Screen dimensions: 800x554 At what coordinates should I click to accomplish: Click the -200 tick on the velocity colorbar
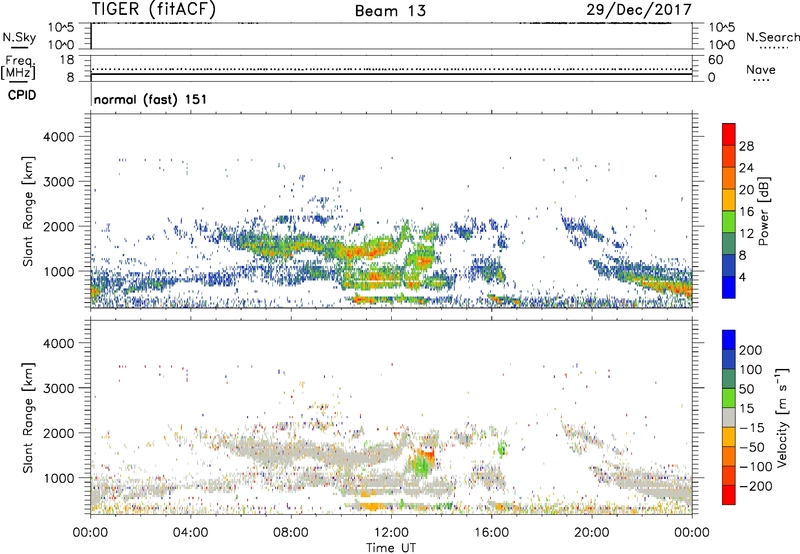tap(754, 486)
